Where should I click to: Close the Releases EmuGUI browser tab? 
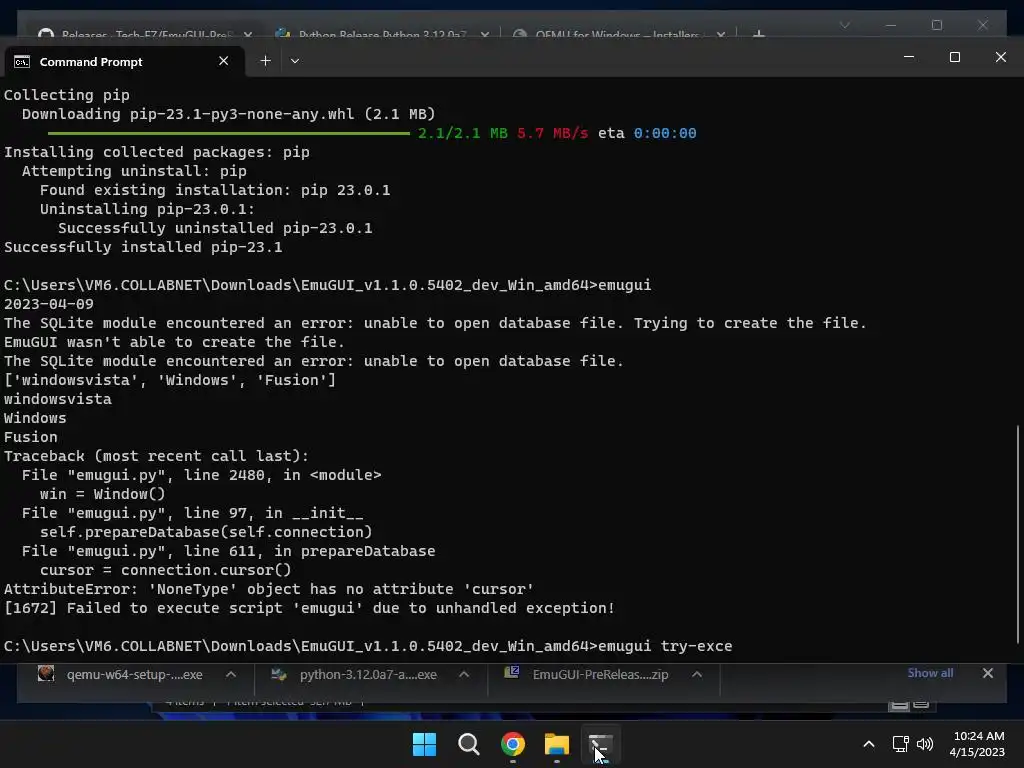[248, 35]
